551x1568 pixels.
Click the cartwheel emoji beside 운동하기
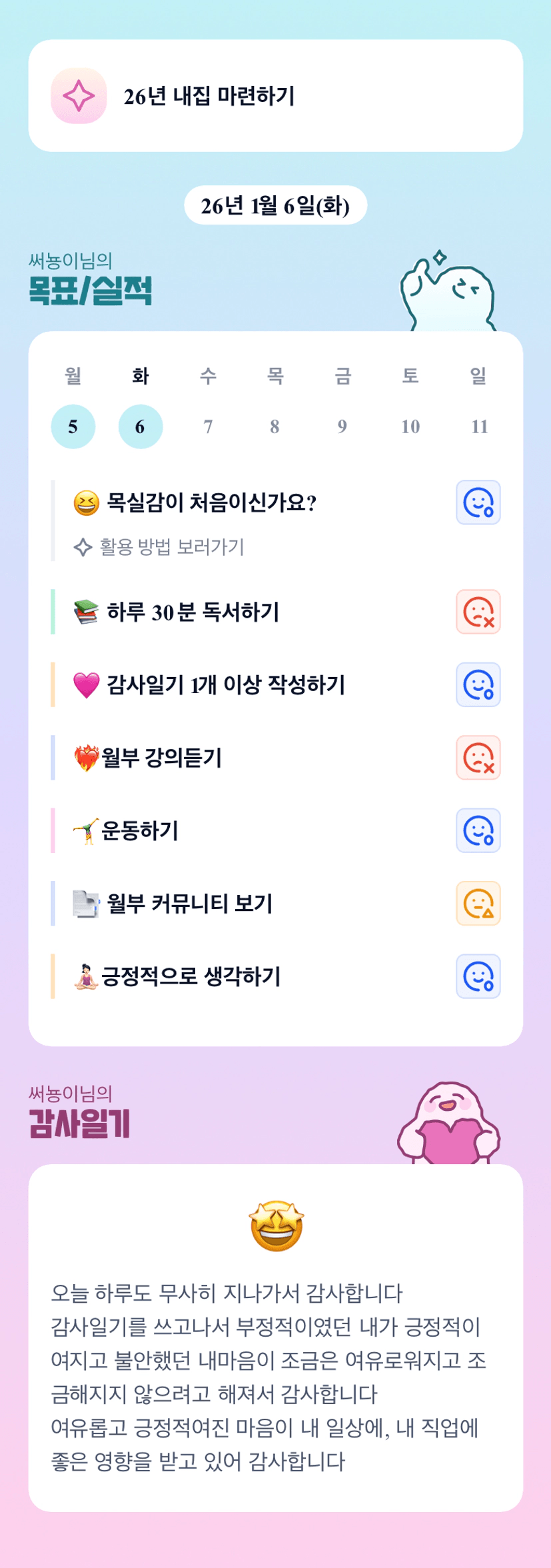(x=86, y=831)
